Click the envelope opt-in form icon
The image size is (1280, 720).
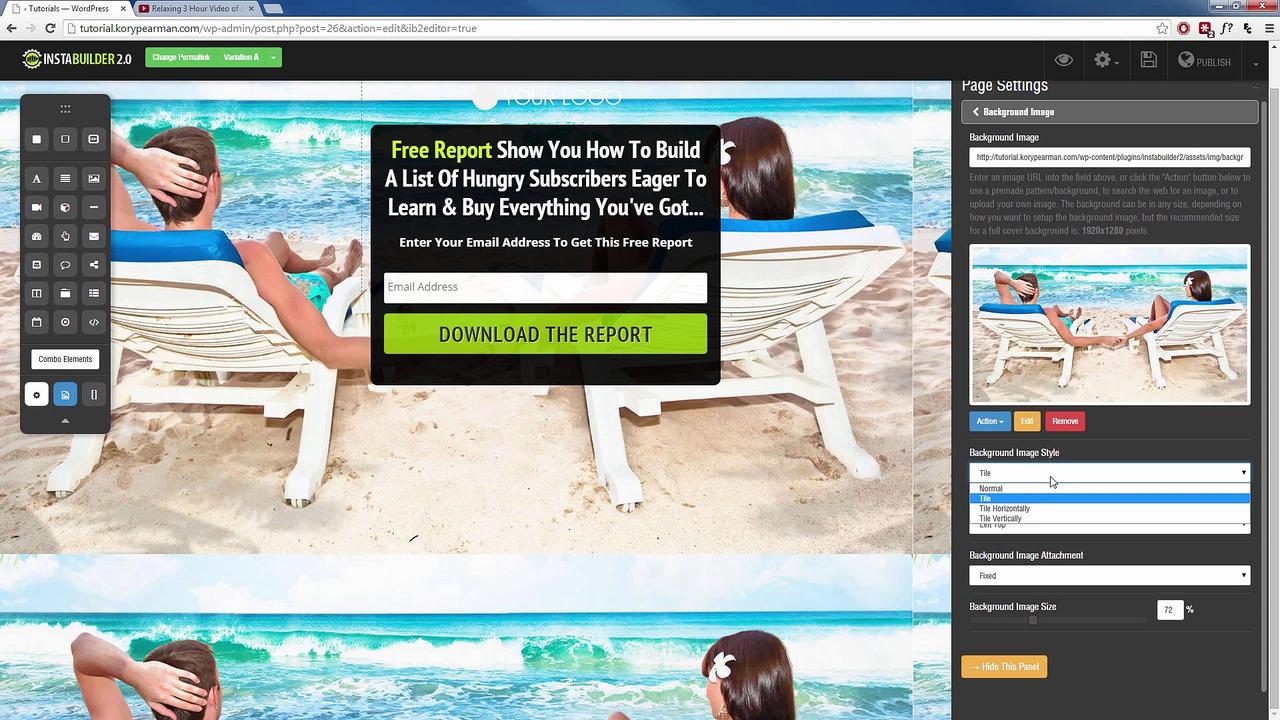[94, 237]
